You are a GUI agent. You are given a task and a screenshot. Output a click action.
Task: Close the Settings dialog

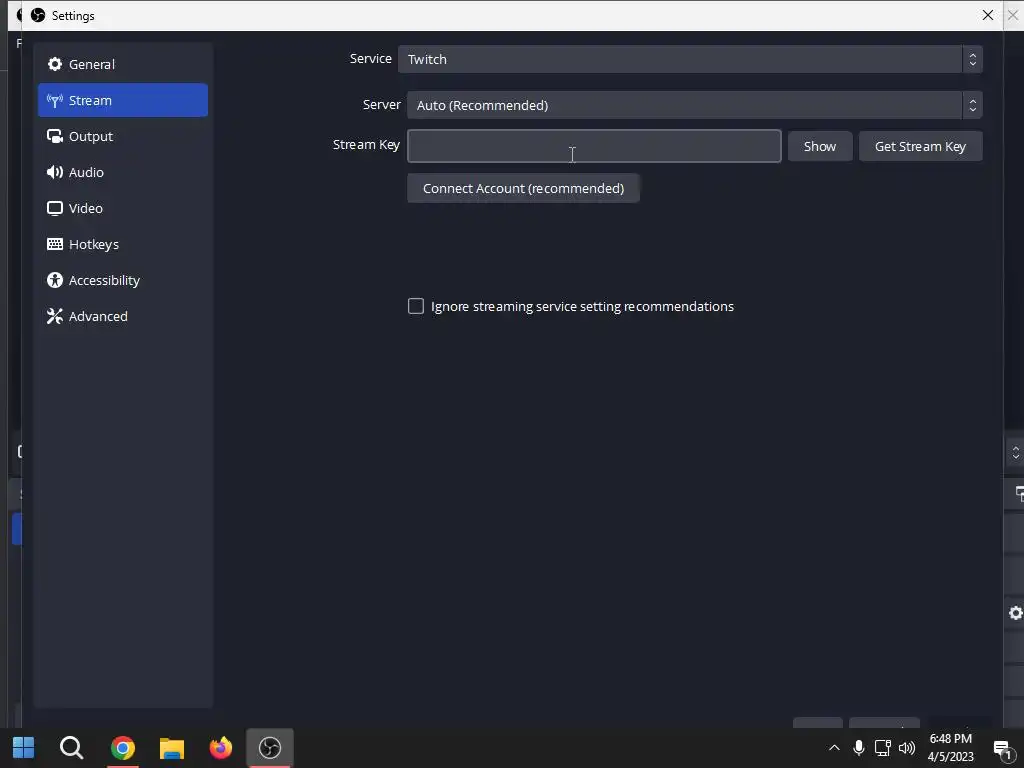[987, 15]
